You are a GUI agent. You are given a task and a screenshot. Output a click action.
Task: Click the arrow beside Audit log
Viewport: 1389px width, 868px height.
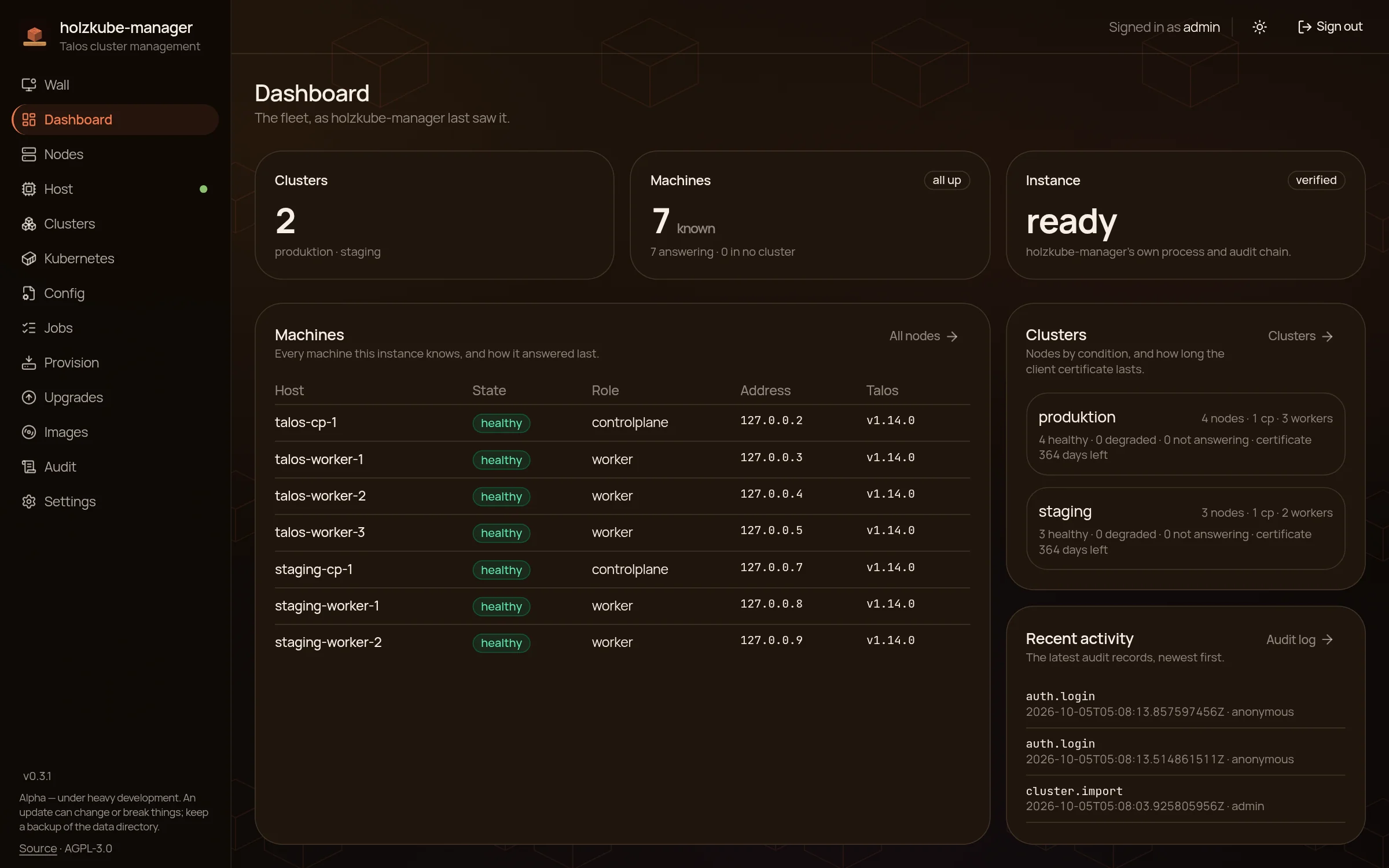[1328, 640]
